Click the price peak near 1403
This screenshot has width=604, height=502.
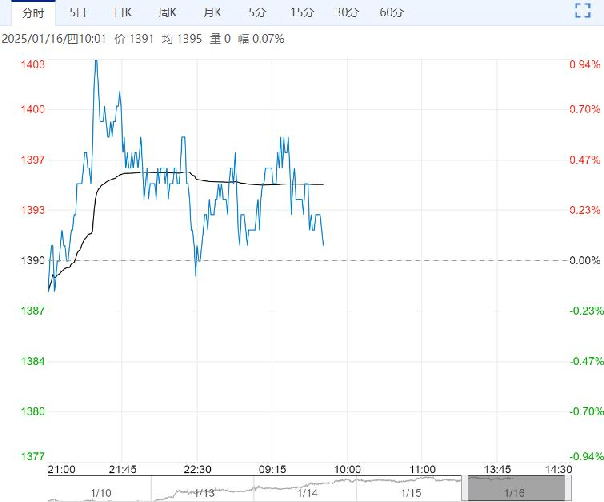96,61
